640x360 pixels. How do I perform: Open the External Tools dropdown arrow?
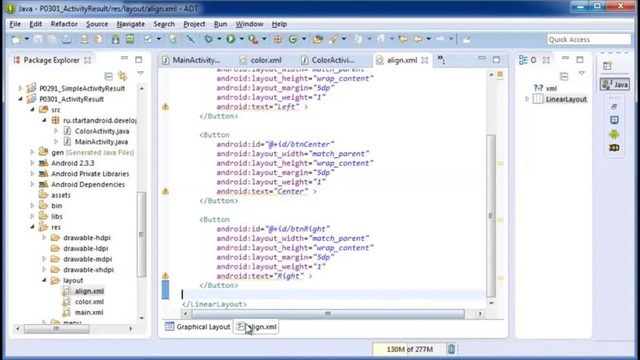point(264,39)
